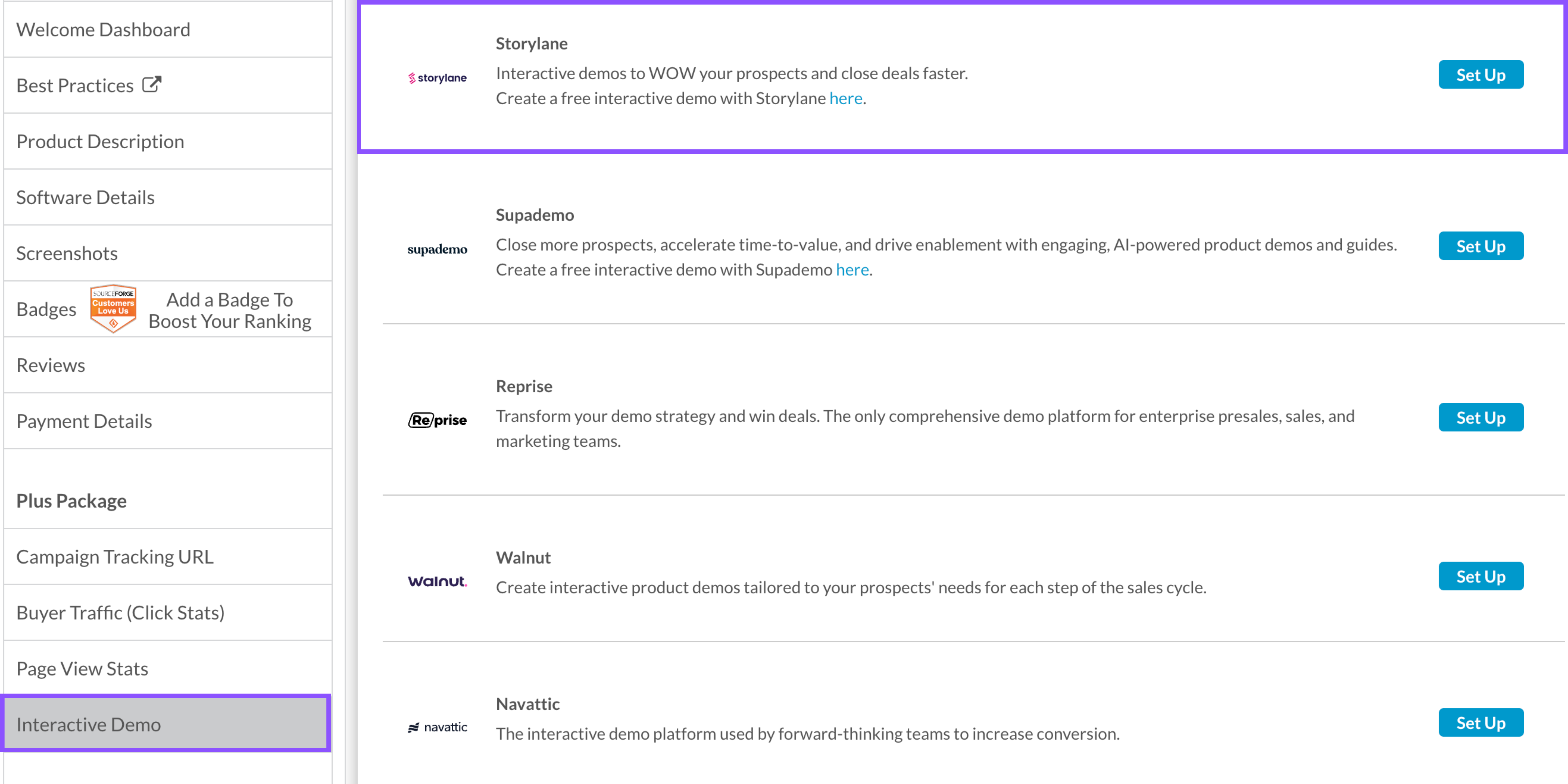Follow the Storylane 'here' link
1568x784 pixels.
coord(845,99)
